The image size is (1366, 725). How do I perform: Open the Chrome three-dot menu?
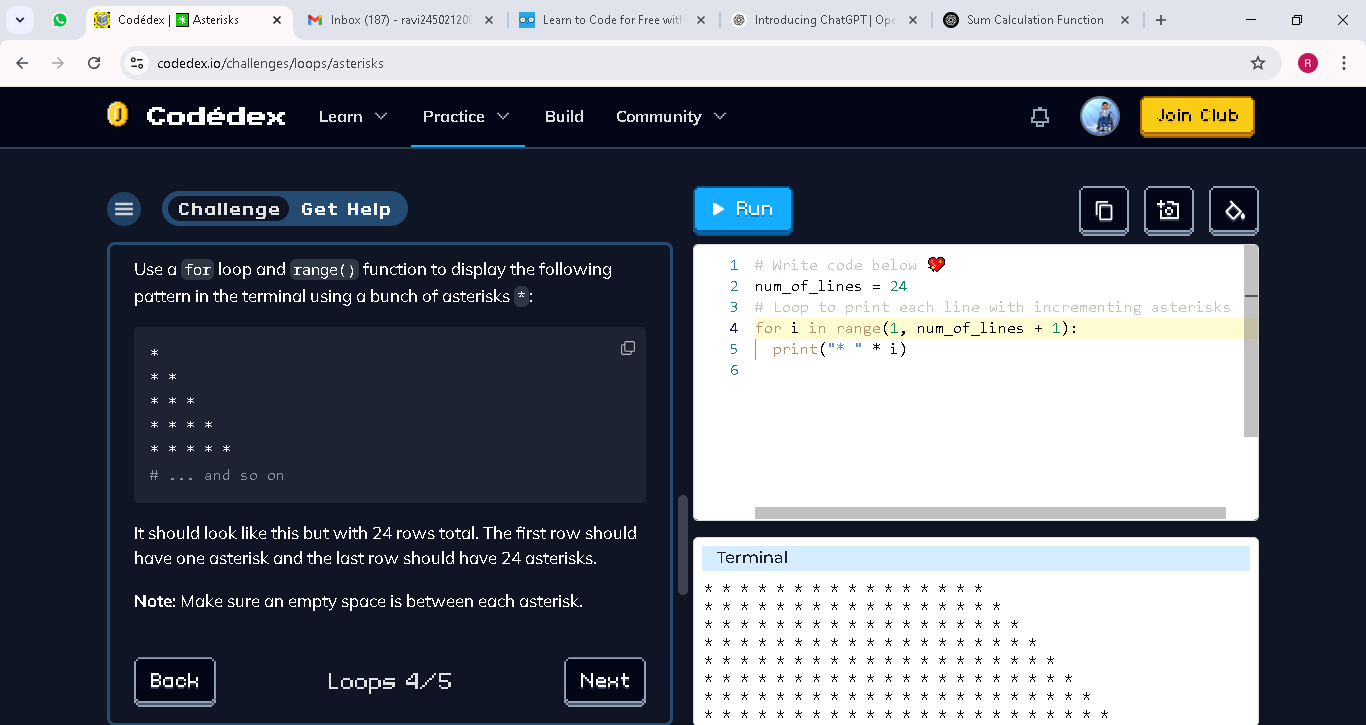pyautogui.click(x=1343, y=63)
